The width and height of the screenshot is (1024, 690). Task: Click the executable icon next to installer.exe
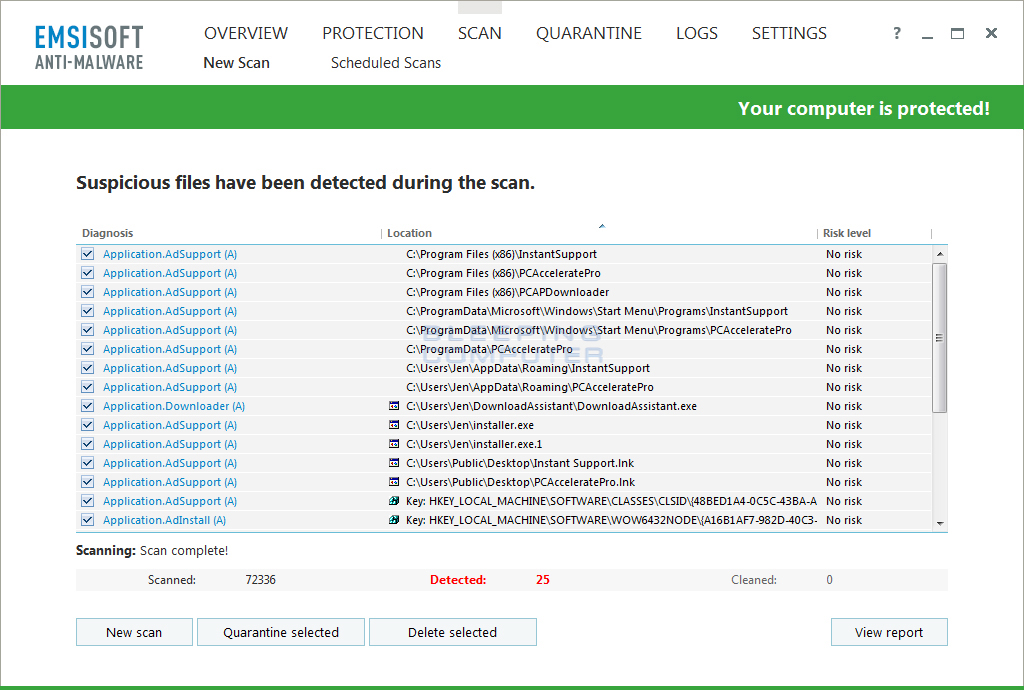tap(392, 425)
